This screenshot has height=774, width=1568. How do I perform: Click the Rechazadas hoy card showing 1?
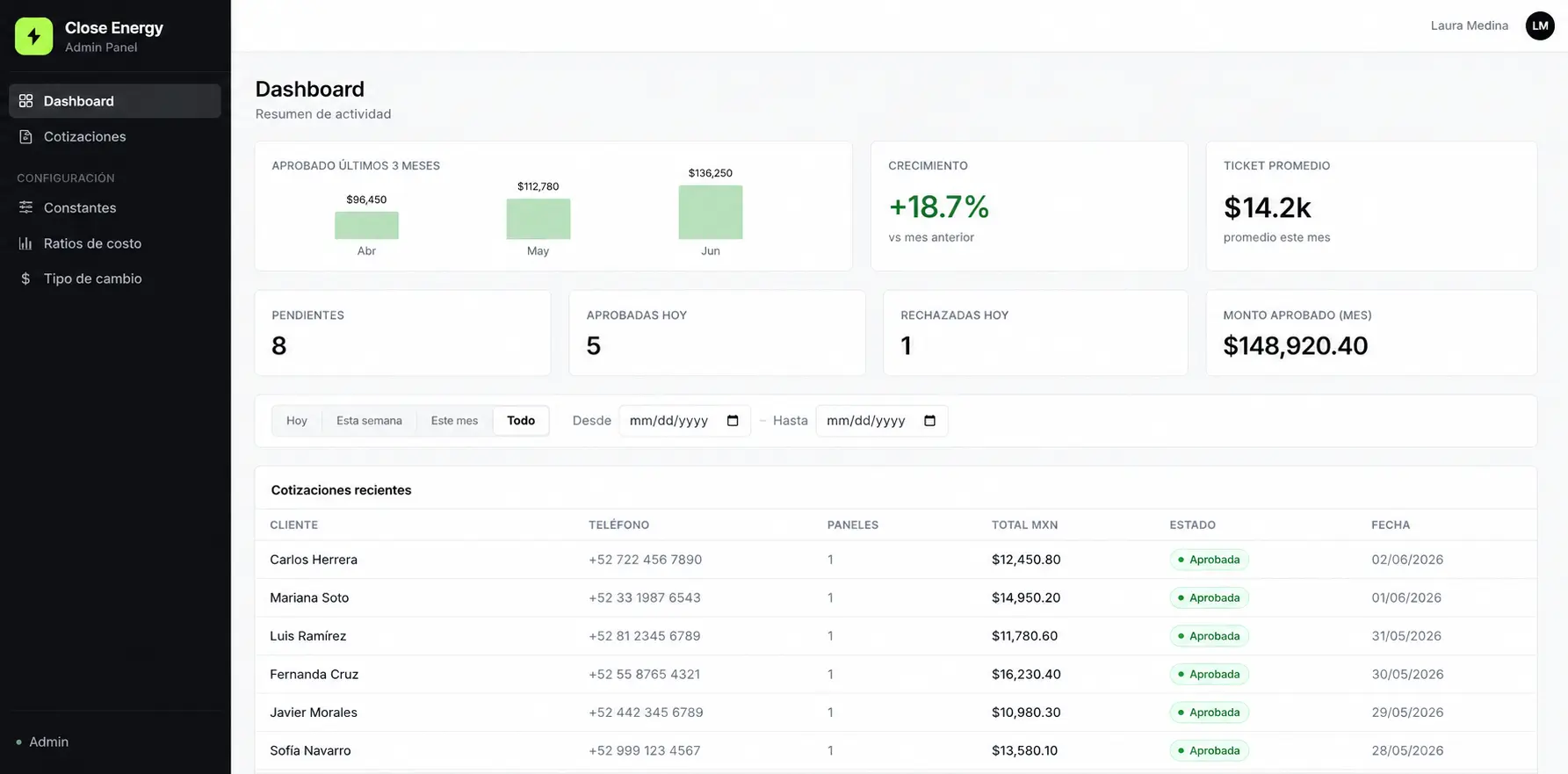pyautogui.click(x=1035, y=333)
